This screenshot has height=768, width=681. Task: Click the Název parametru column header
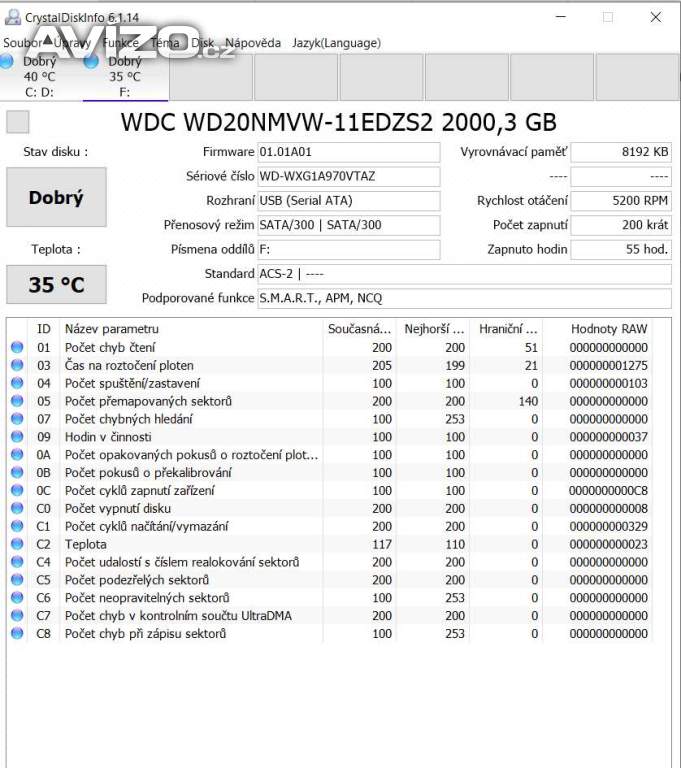point(191,329)
